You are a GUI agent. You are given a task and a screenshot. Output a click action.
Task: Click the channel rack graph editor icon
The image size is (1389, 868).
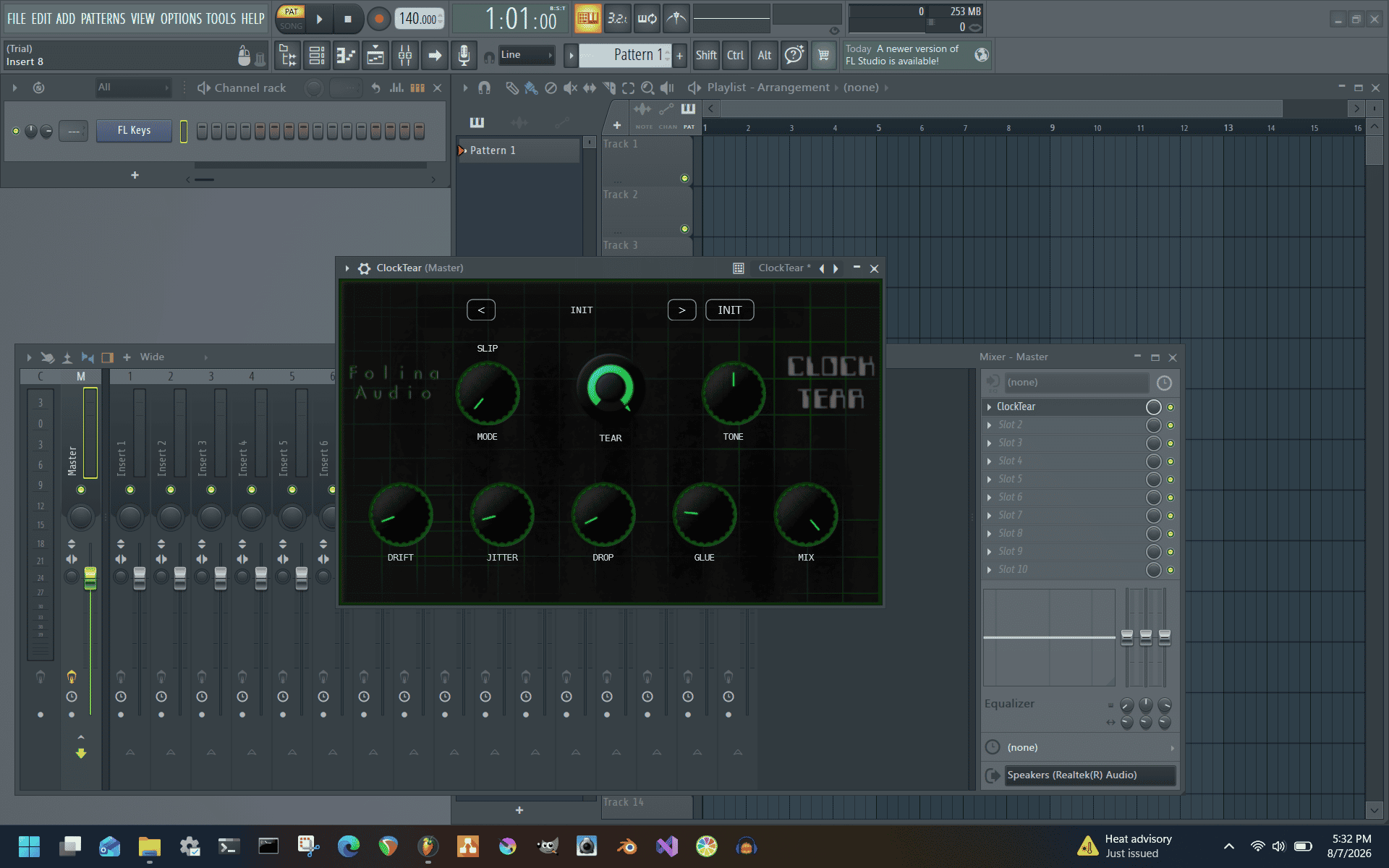point(396,88)
